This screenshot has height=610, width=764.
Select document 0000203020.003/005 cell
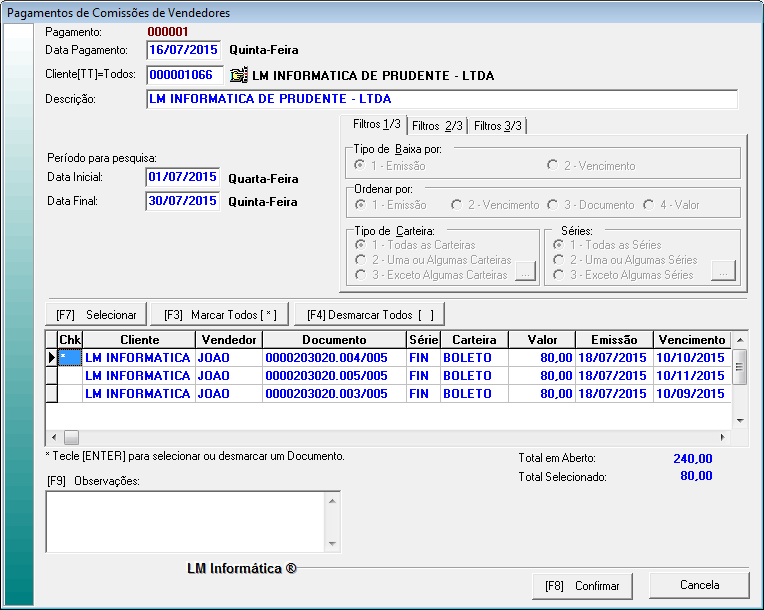pyautogui.click(x=334, y=394)
